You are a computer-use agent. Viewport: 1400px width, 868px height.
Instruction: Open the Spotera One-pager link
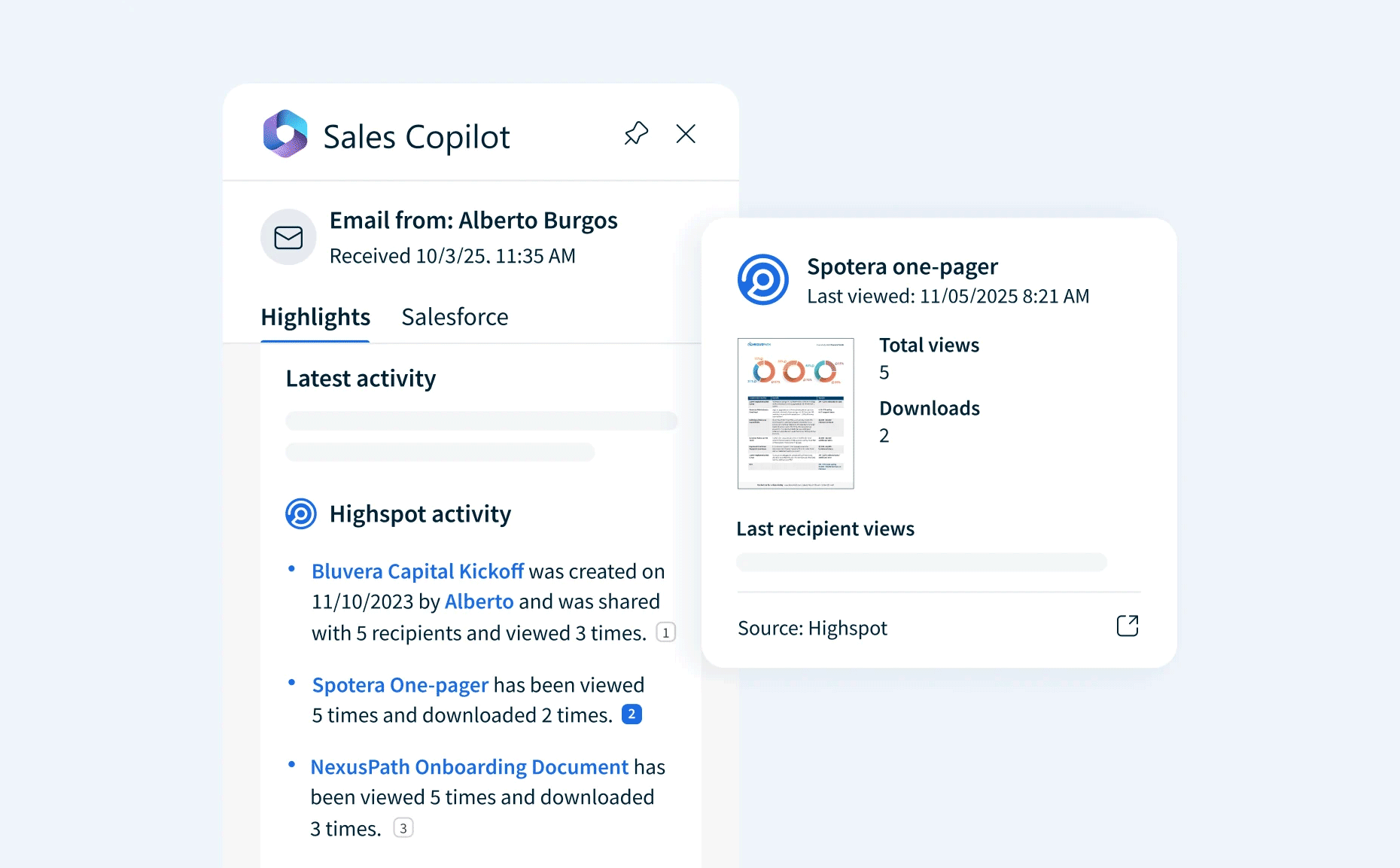400,685
